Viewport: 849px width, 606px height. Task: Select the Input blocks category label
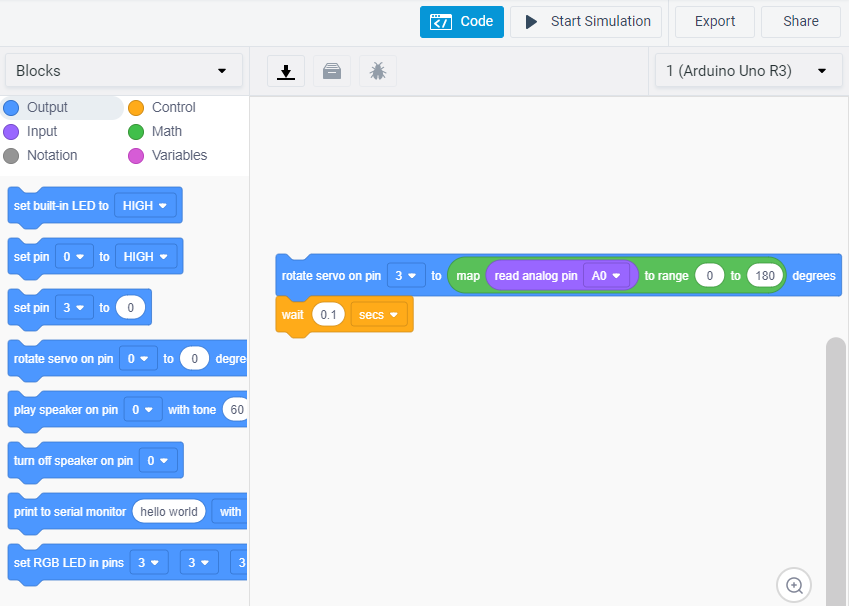tap(42, 131)
